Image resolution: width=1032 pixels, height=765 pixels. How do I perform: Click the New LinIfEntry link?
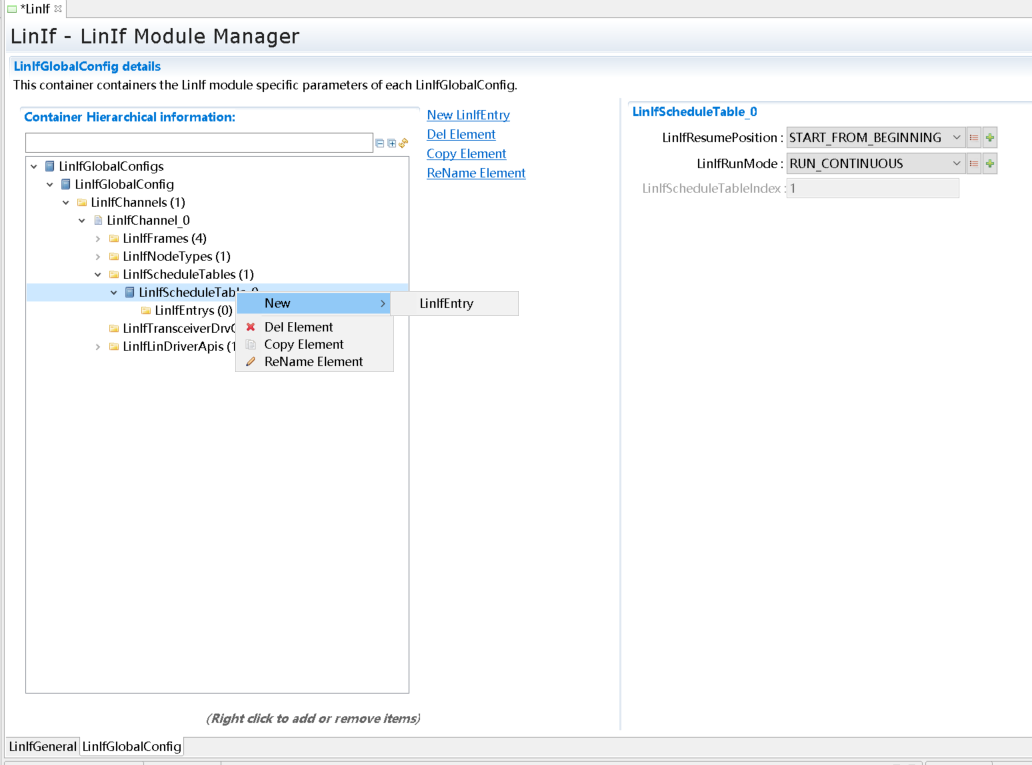coord(468,116)
